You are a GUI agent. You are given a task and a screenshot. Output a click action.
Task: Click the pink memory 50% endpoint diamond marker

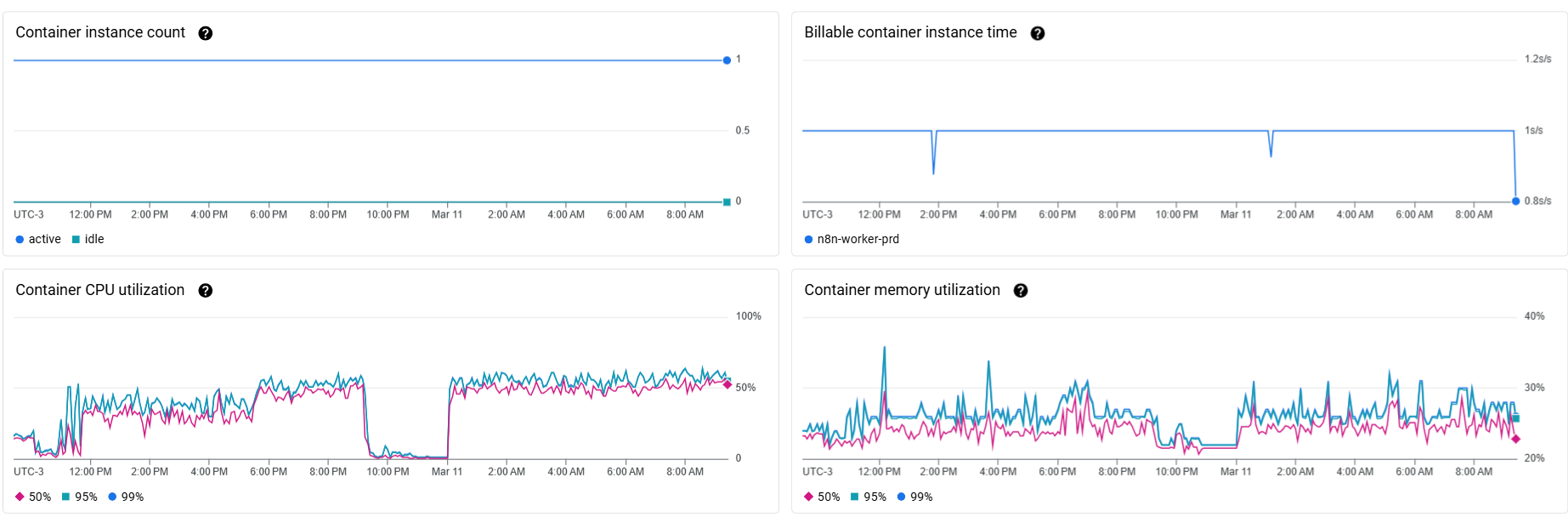(1515, 439)
